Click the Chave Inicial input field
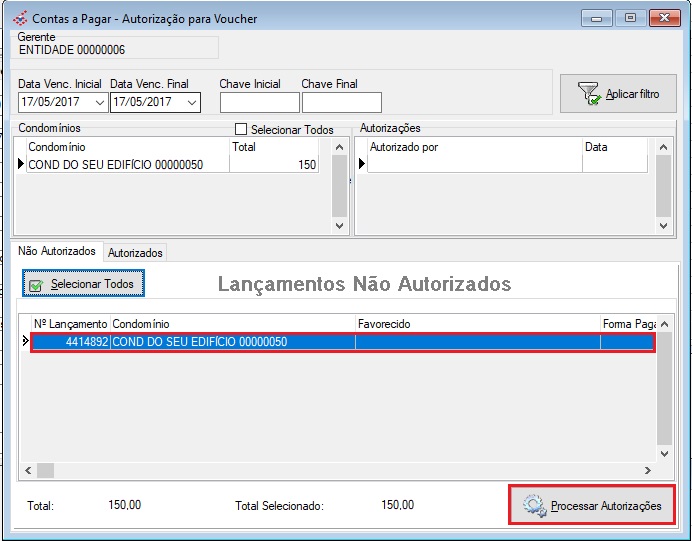 pyautogui.click(x=259, y=102)
